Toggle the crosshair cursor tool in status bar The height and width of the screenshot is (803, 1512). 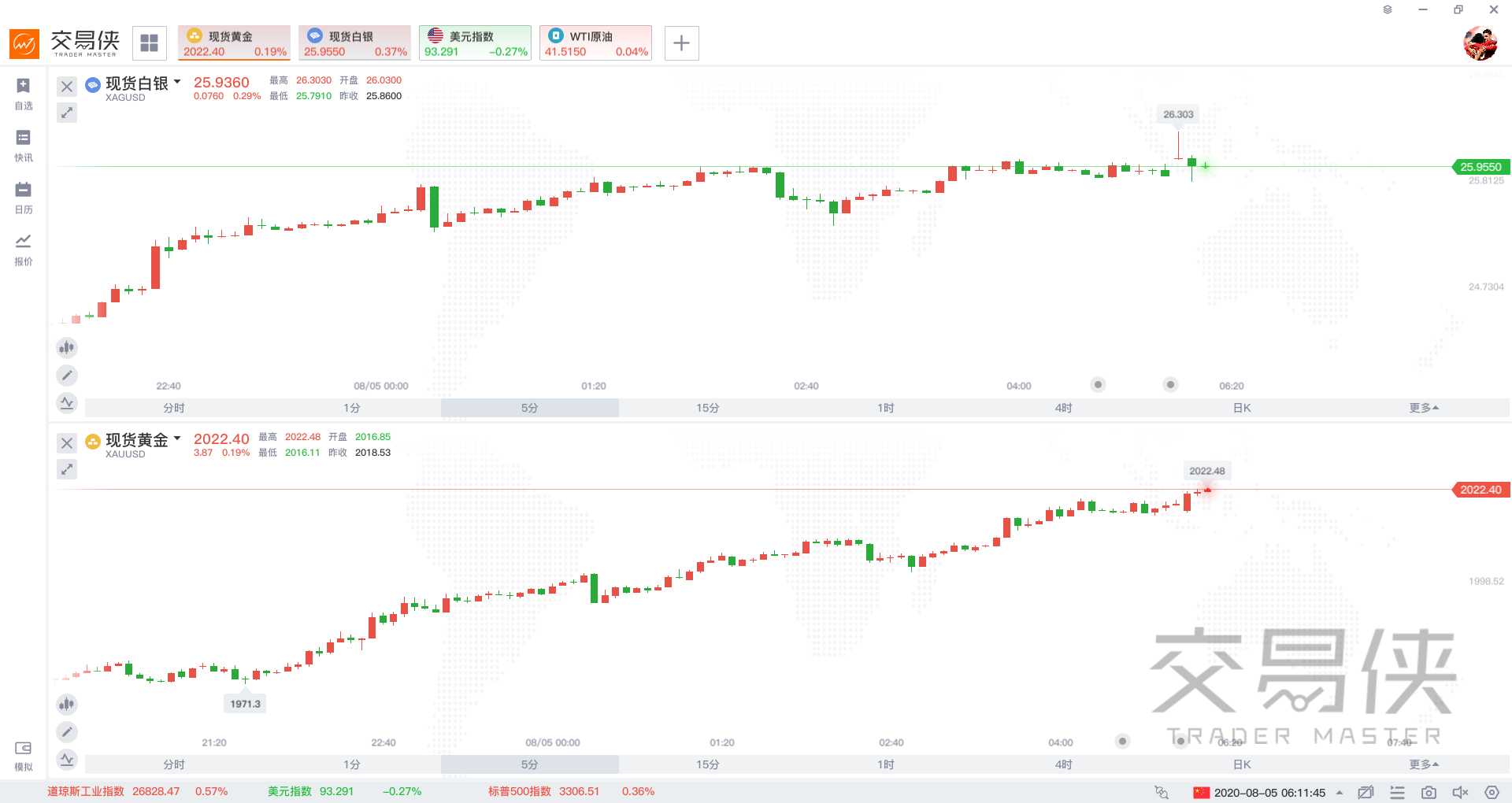[x=1160, y=792]
